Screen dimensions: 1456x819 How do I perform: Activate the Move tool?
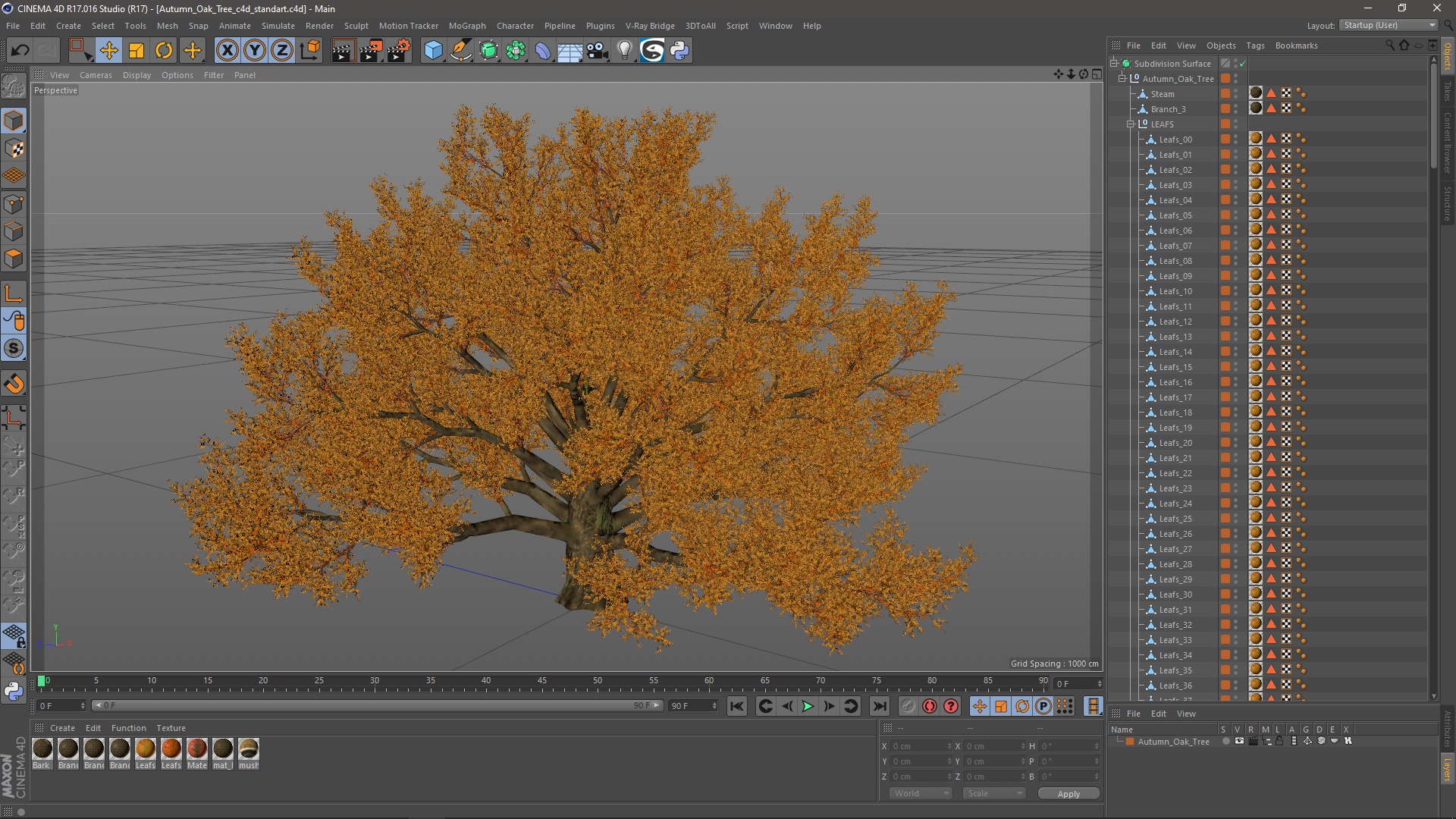pyautogui.click(x=108, y=51)
